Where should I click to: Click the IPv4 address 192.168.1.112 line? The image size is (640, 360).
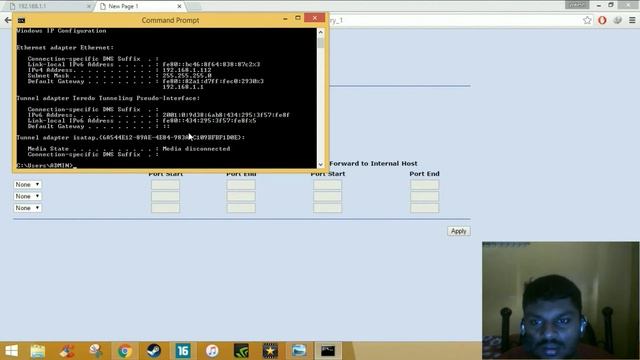tap(119, 70)
